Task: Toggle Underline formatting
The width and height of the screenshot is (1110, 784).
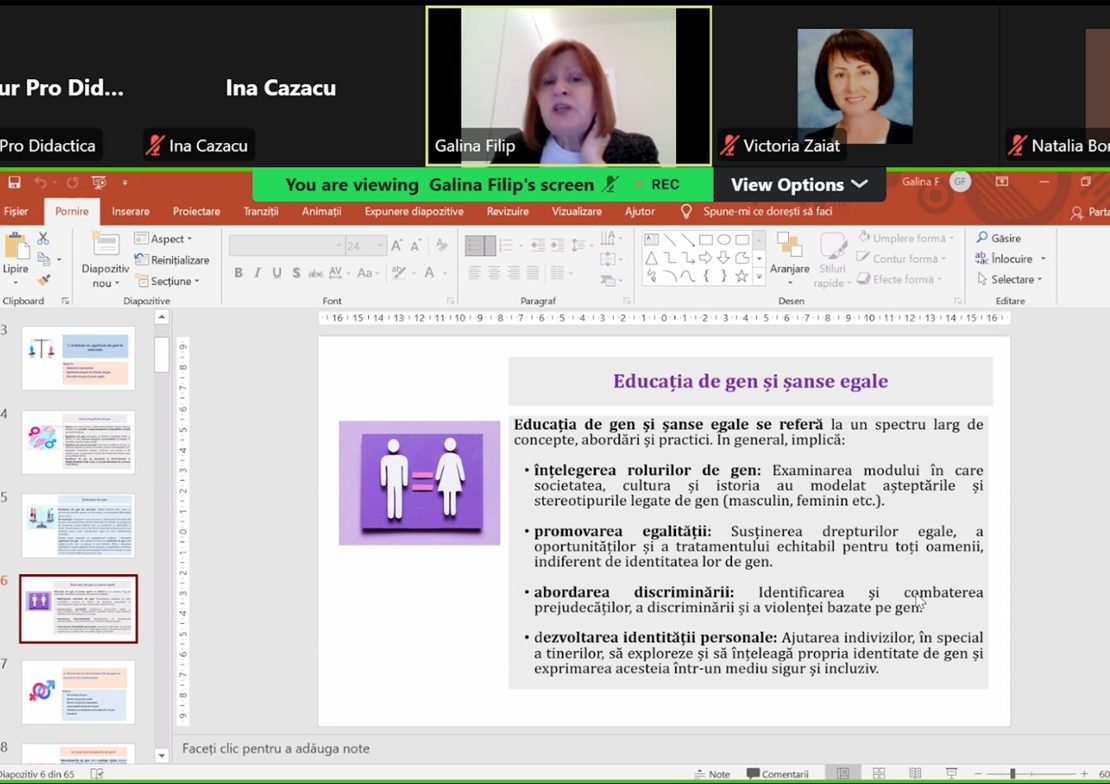Action: tap(277, 273)
